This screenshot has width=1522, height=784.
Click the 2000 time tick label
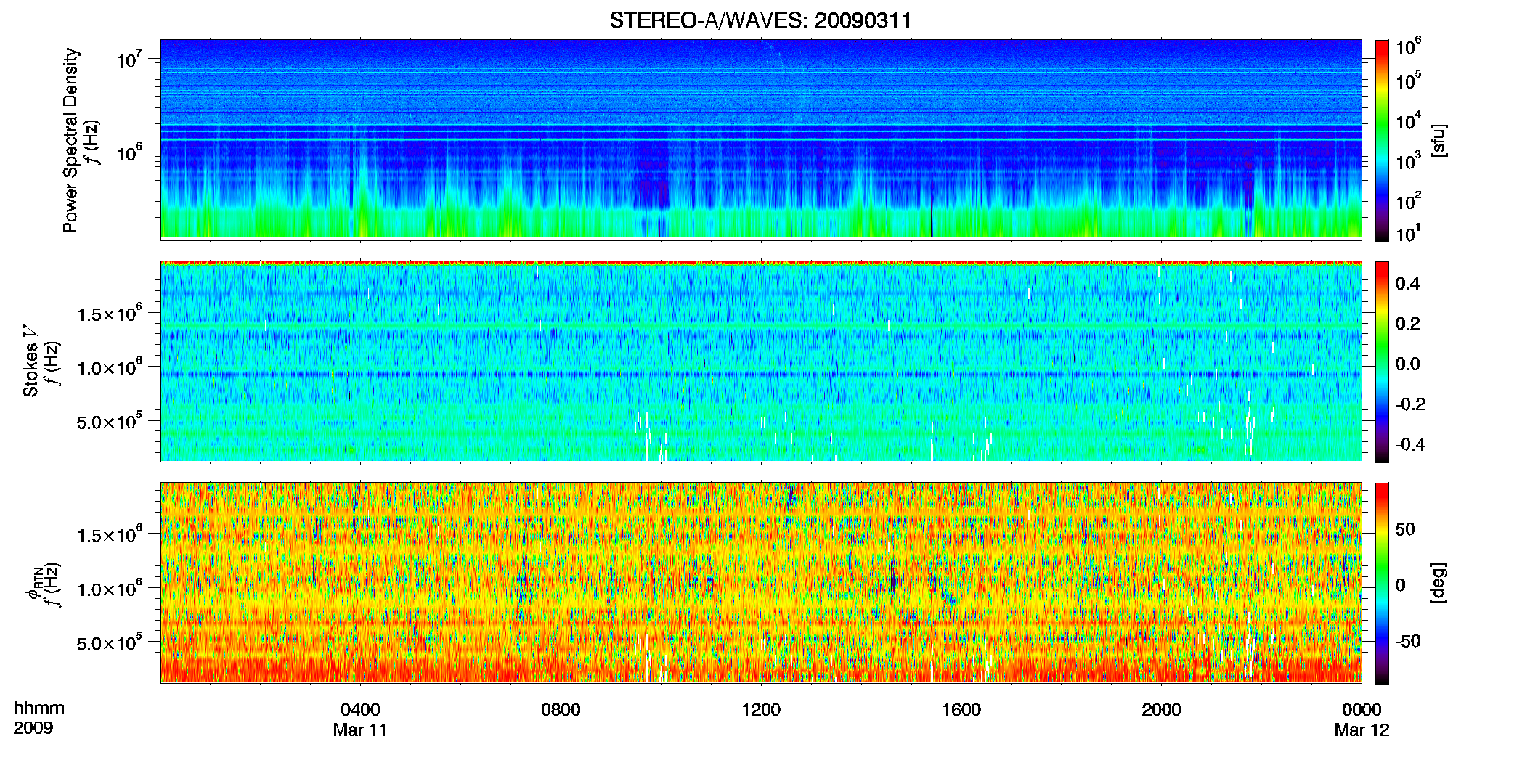pos(1161,710)
